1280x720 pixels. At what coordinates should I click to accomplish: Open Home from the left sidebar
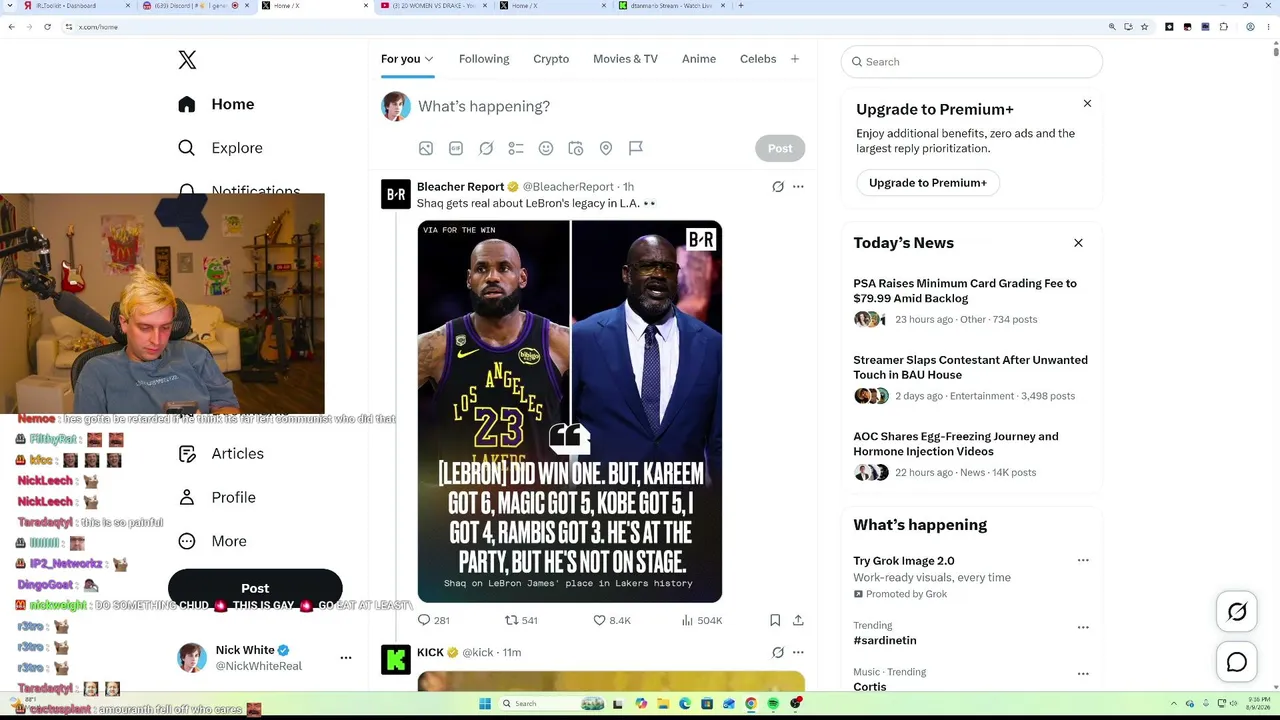(216, 104)
